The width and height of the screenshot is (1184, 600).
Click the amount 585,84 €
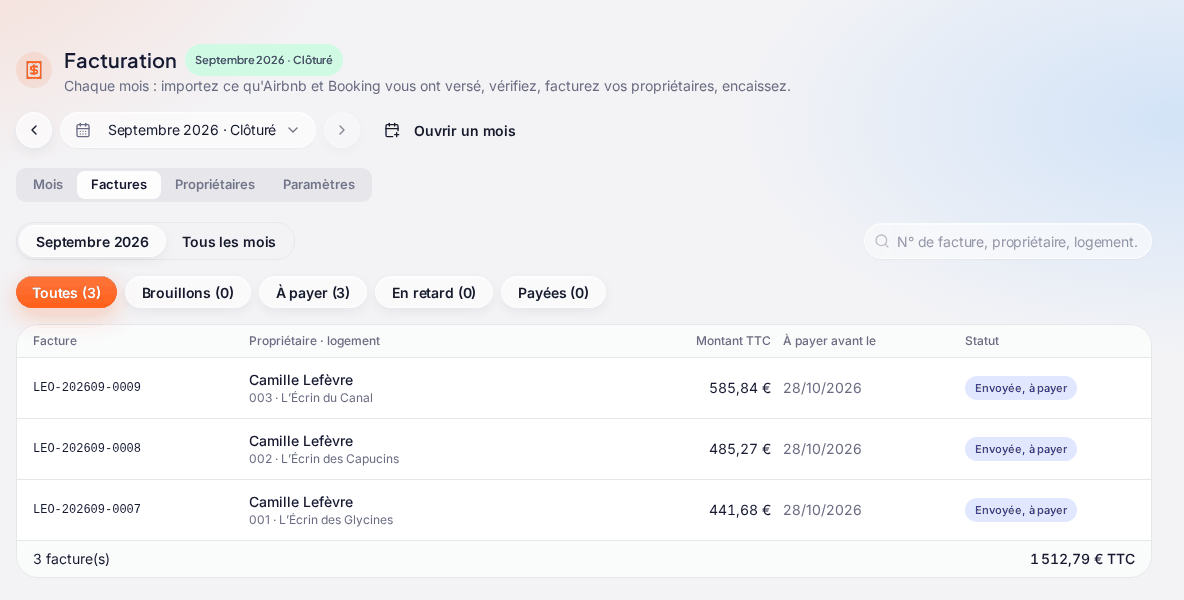(x=740, y=388)
